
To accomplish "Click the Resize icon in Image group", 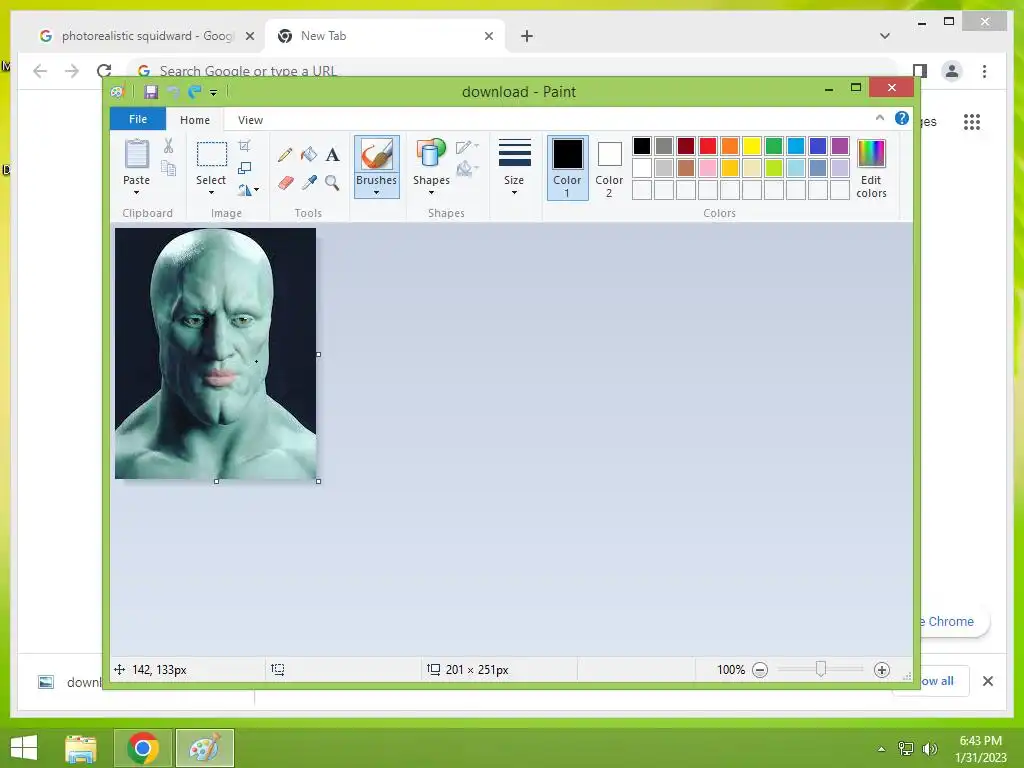I will [x=244, y=168].
